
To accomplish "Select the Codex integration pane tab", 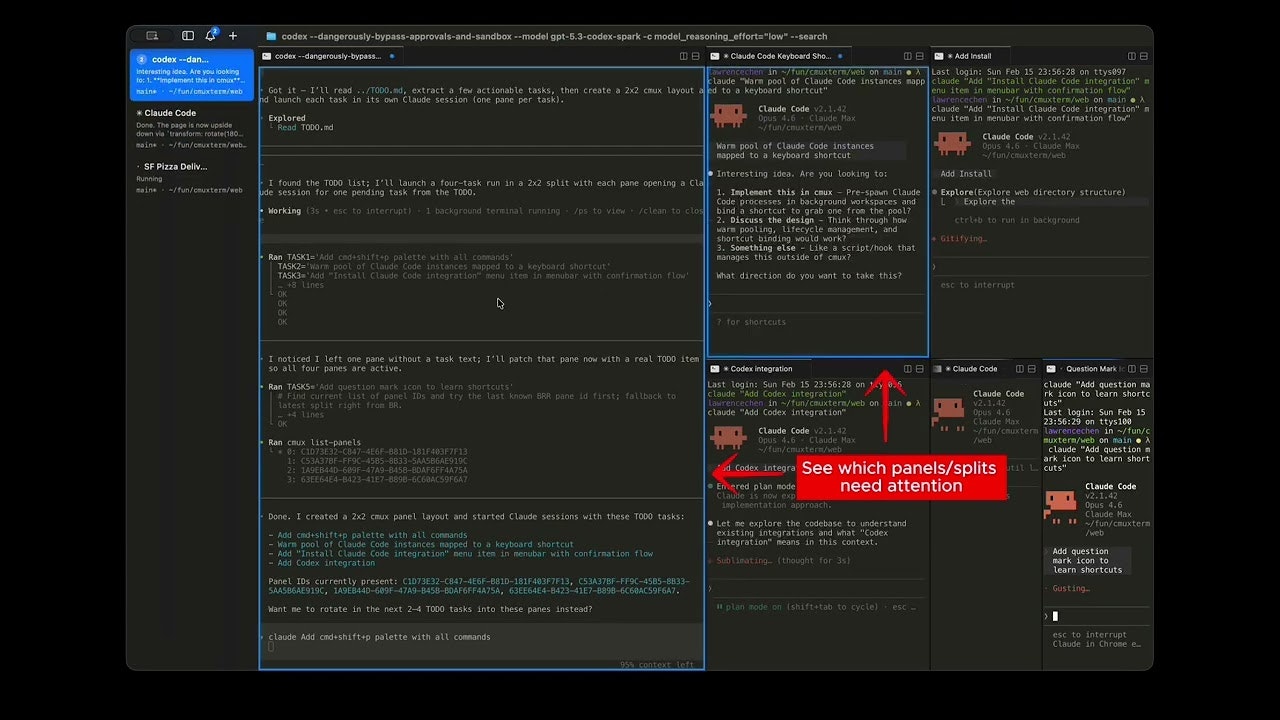I will pos(760,368).
